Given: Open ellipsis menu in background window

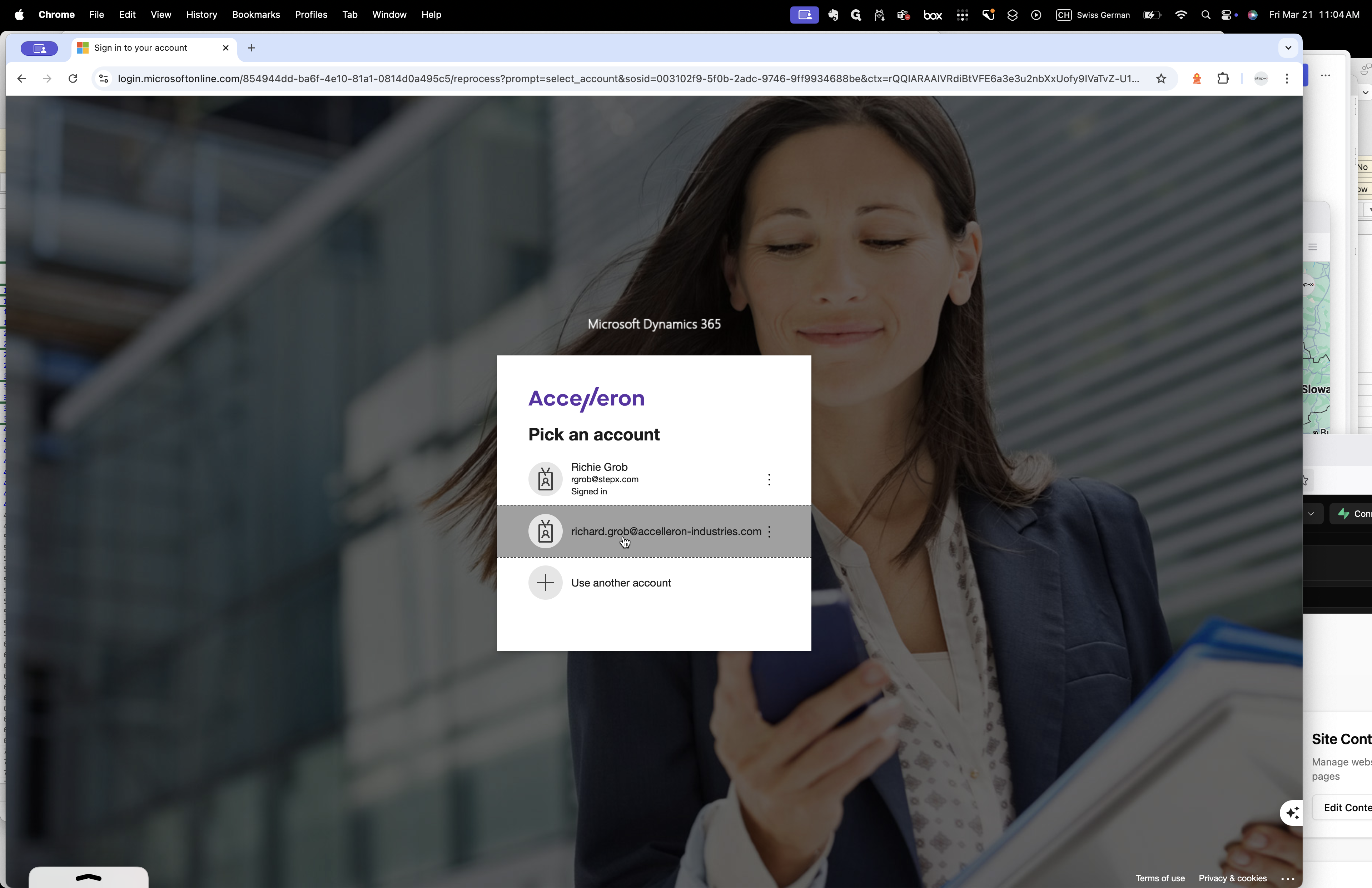Looking at the screenshot, I should click(1325, 75).
